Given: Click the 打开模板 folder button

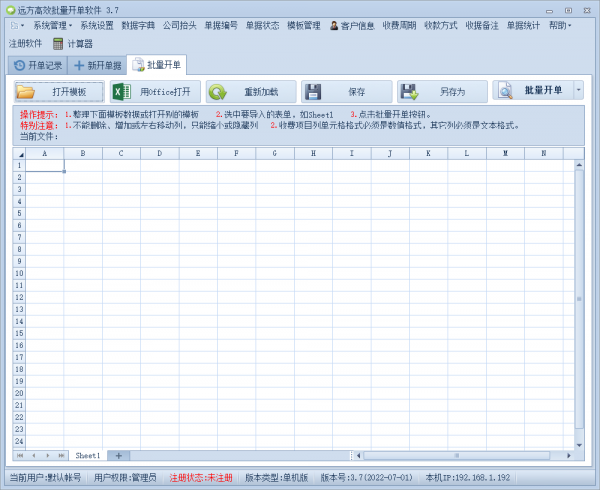Looking at the screenshot, I should click(x=59, y=92).
